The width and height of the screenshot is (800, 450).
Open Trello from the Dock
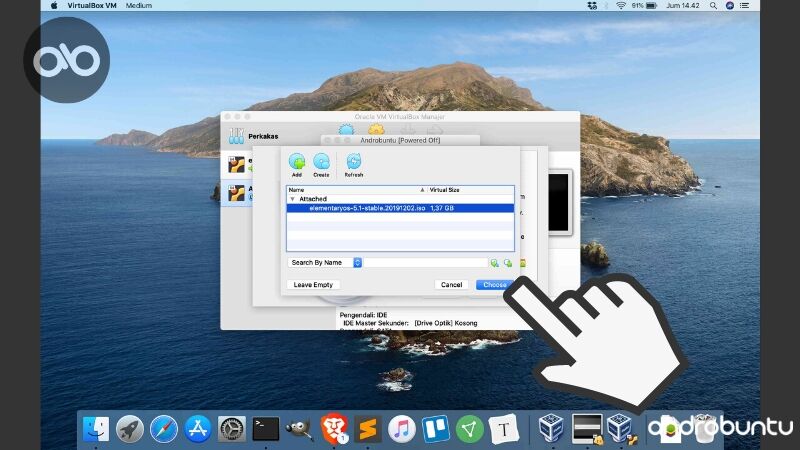[x=436, y=429]
